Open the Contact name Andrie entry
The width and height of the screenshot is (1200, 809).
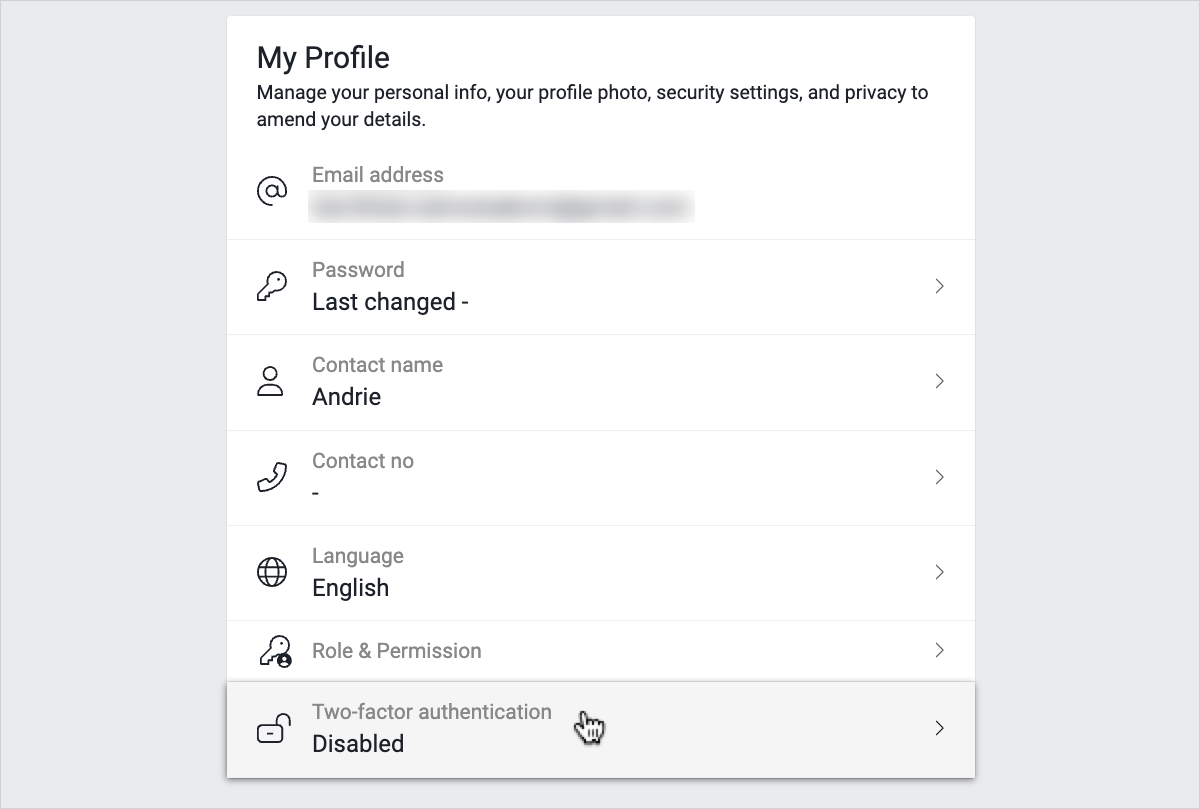coord(346,397)
